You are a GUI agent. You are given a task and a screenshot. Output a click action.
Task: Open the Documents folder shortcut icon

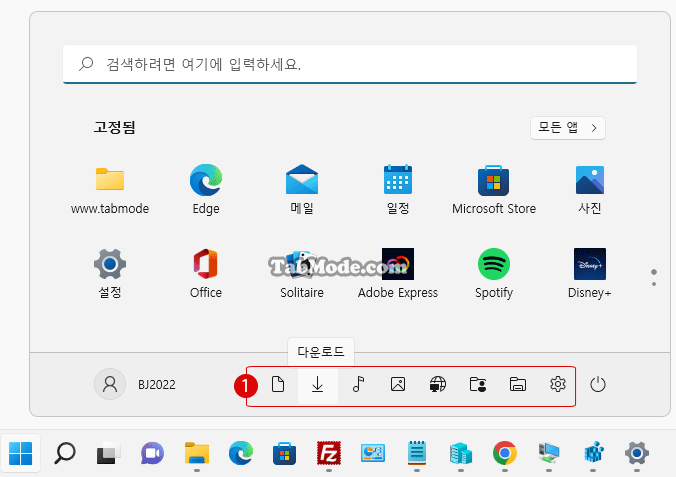278,384
